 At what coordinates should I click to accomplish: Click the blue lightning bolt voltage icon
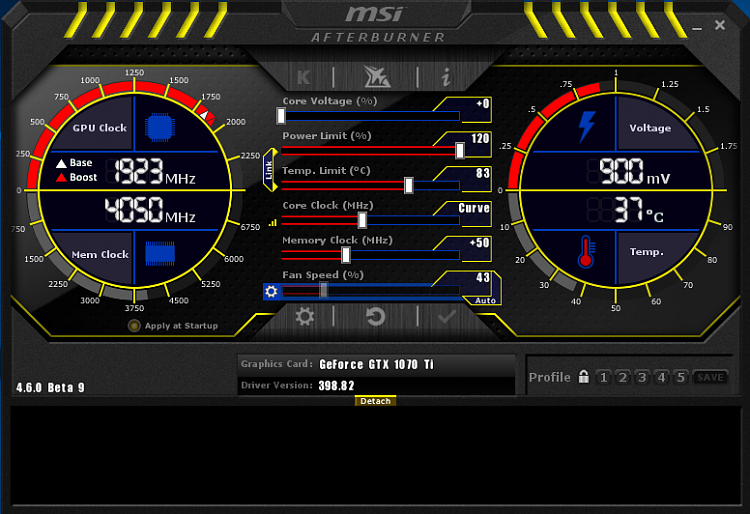[587, 127]
